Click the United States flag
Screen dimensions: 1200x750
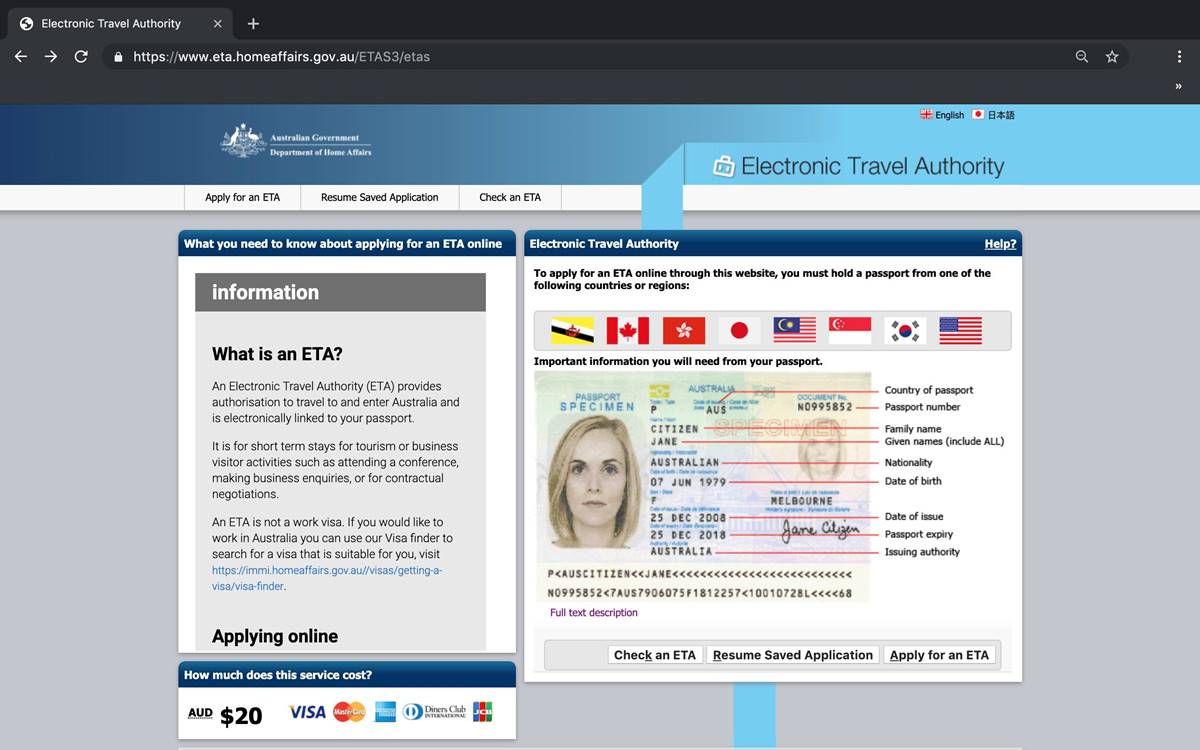tap(961, 331)
